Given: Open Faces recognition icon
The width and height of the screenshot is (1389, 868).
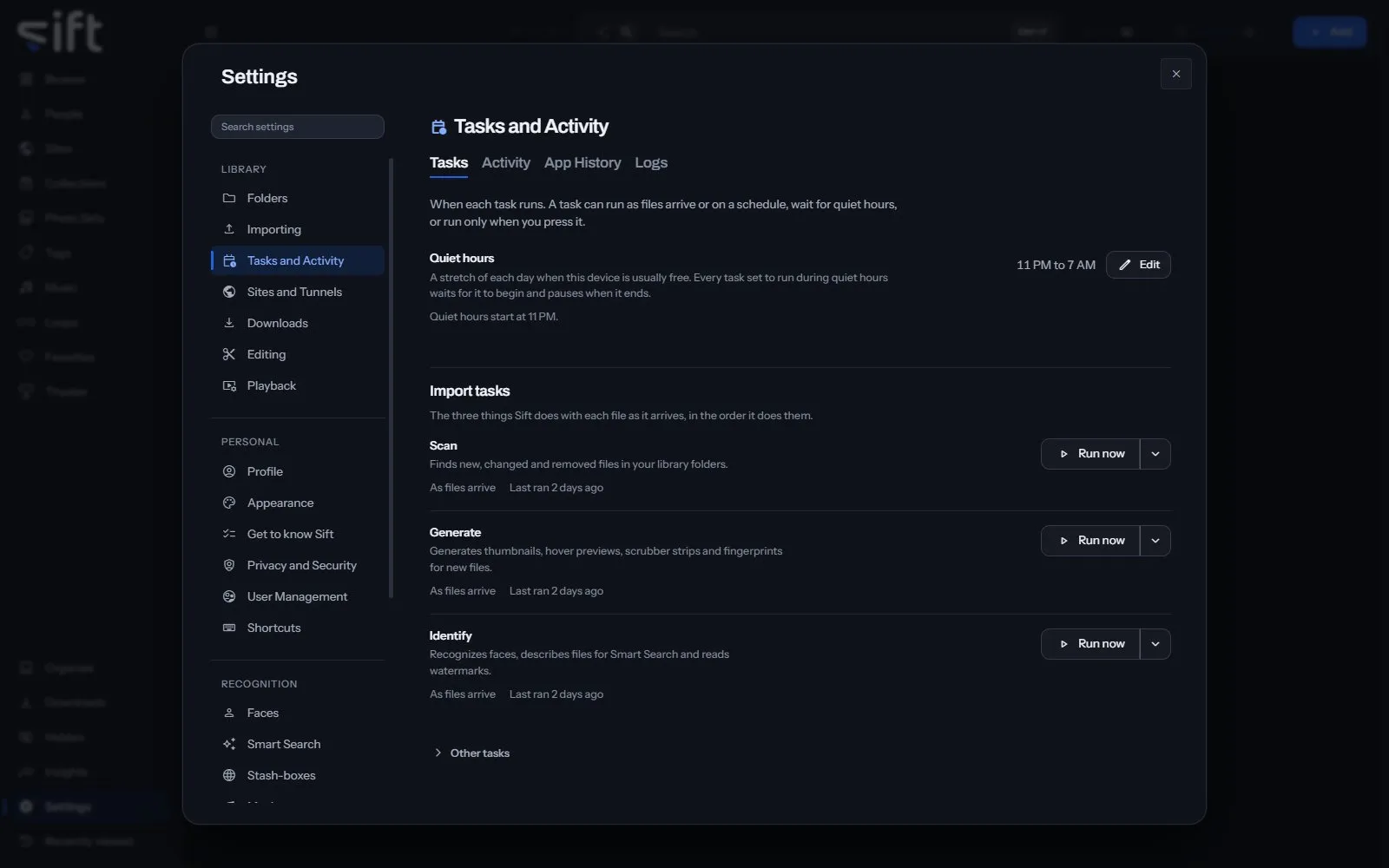Looking at the screenshot, I should click(229, 713).
